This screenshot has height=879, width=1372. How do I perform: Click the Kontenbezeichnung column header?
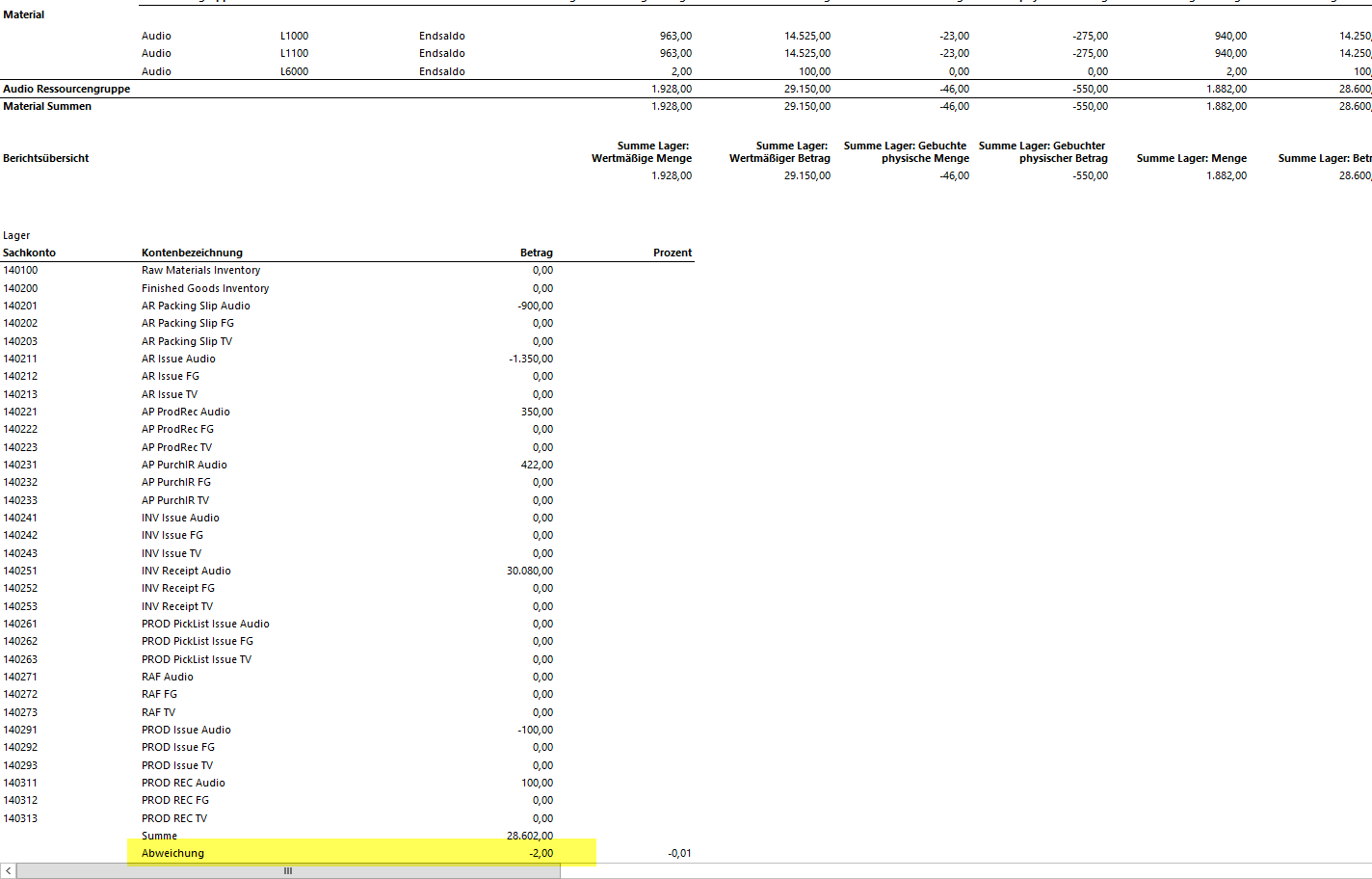pyautogui.click(x=192, y=253)
